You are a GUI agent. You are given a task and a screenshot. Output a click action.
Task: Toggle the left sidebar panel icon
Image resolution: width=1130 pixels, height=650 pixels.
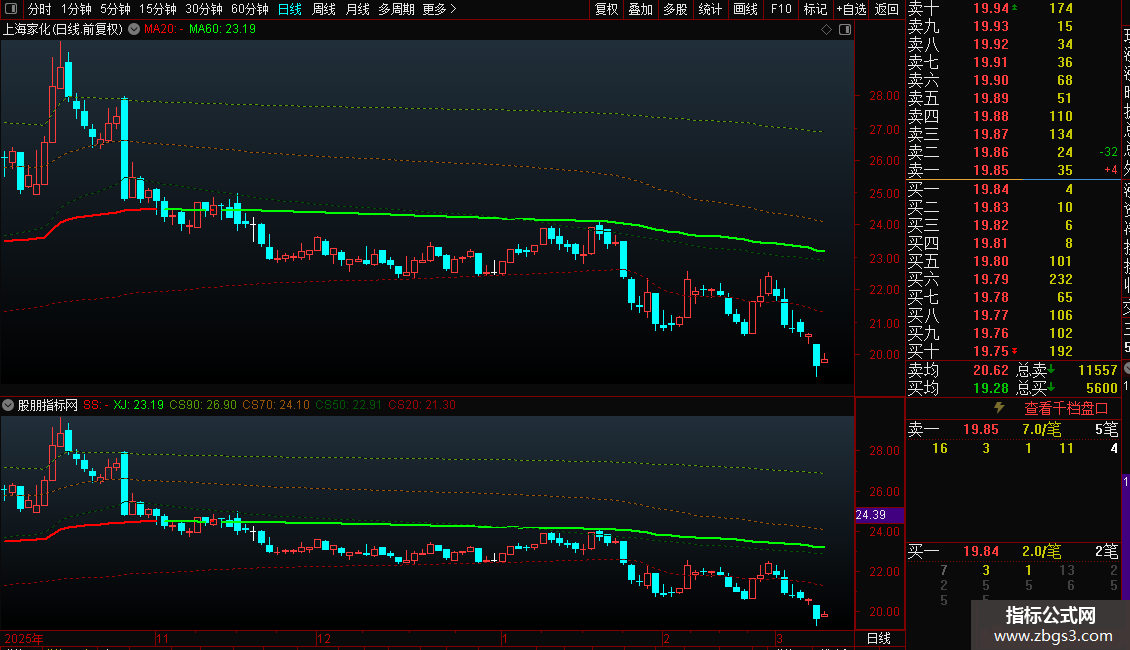(x=11, y=9)
